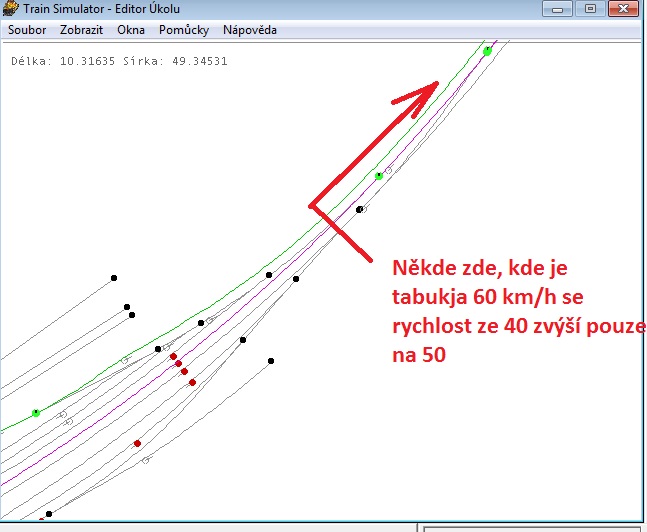647x532 pixels.
Task: Open the Soubor menu
Action: [x=27, y=30]
